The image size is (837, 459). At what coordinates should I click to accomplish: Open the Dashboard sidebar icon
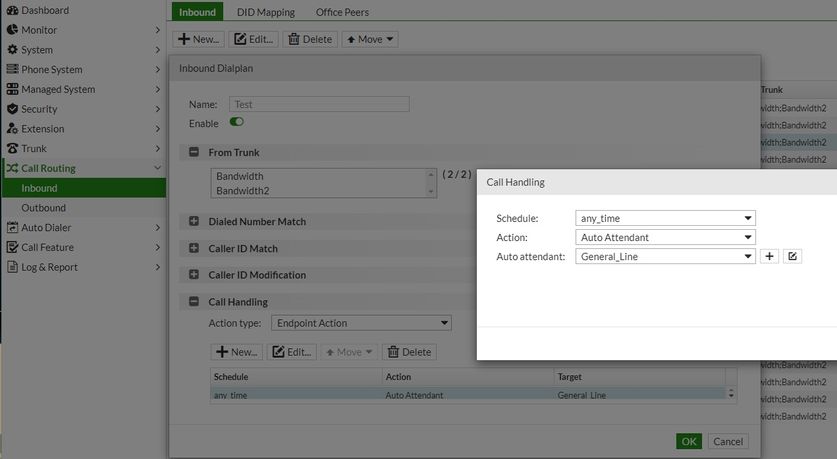tap(12, 10)
